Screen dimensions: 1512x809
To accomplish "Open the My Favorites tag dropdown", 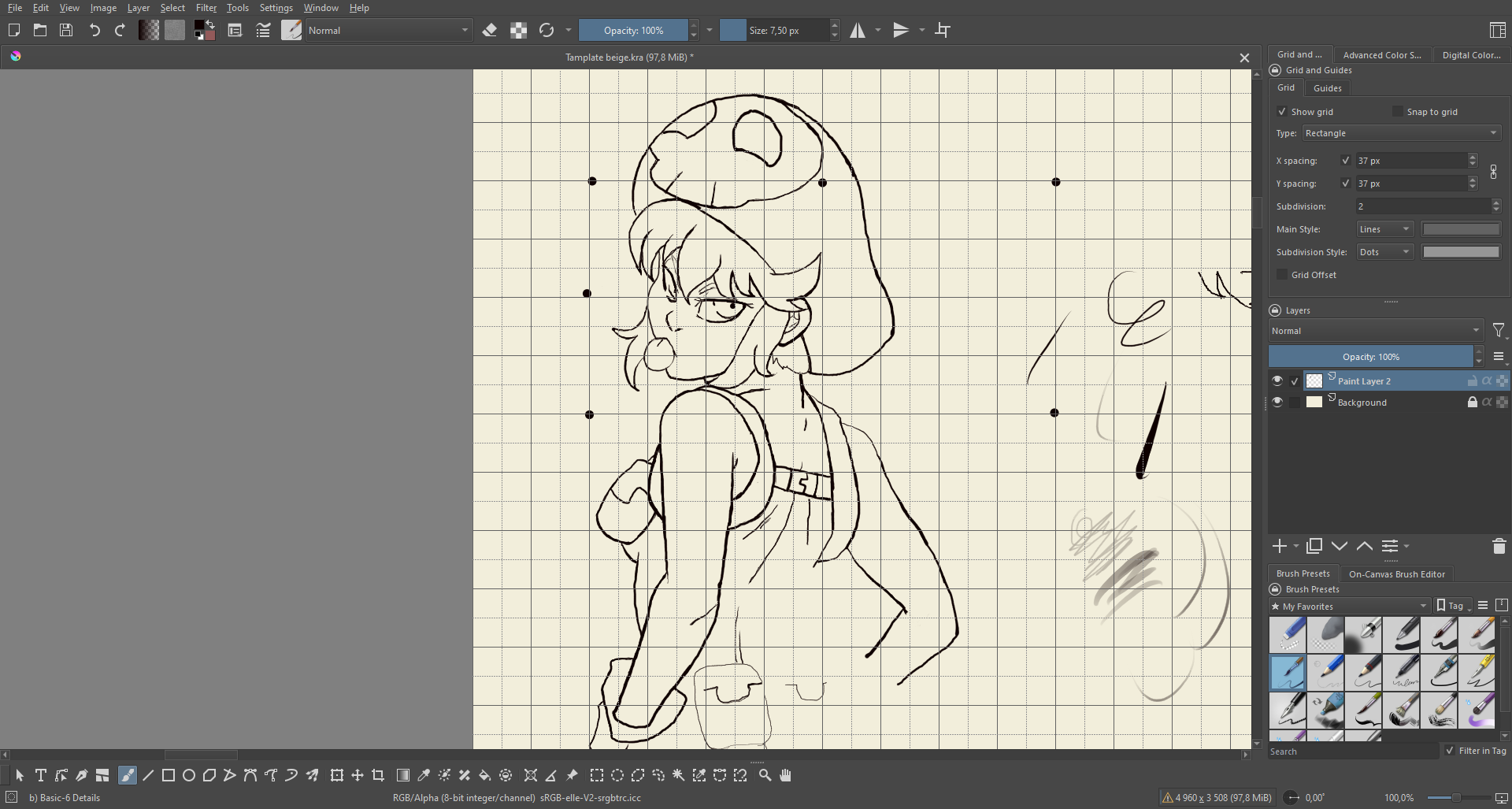I will tap(1349, 606).
